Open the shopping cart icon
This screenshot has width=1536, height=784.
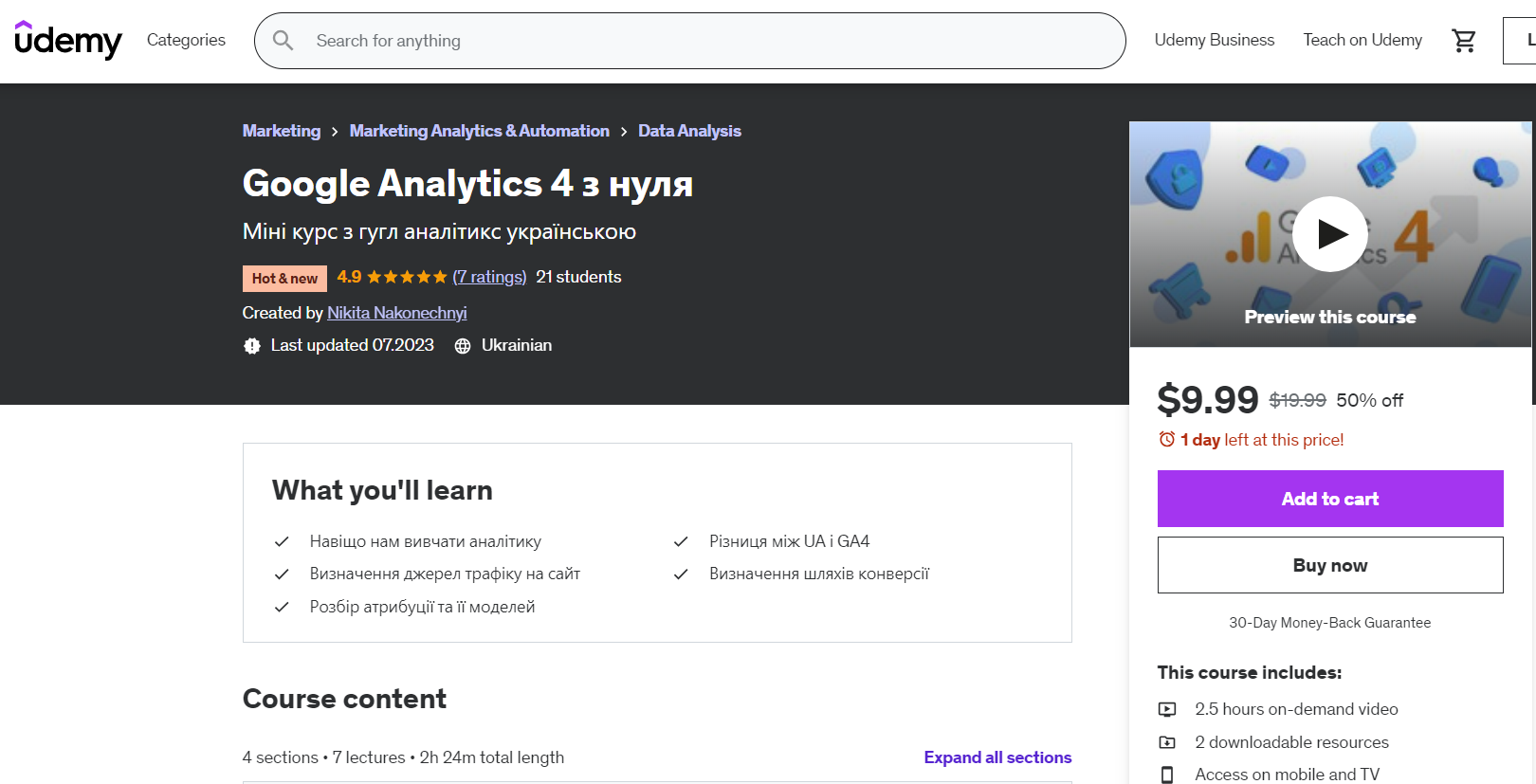coord(1464,40)
